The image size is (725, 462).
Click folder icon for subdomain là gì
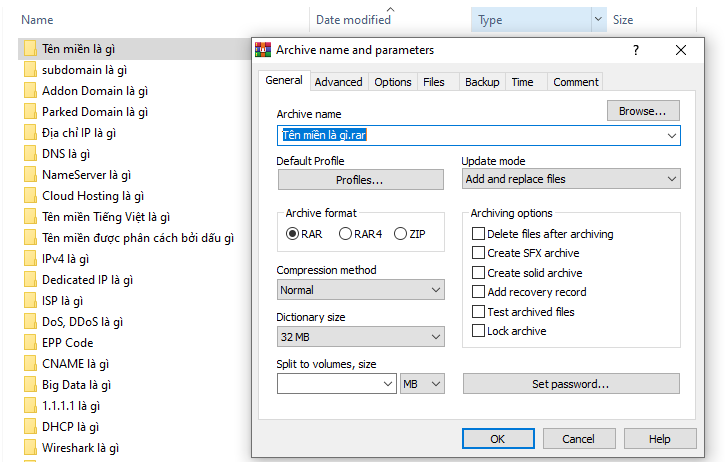[29, 70]
